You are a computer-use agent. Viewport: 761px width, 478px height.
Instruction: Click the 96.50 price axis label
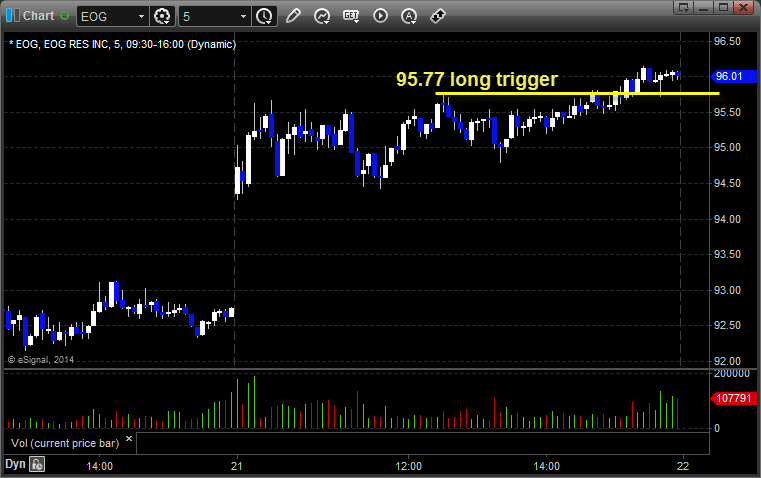point(727,41)
